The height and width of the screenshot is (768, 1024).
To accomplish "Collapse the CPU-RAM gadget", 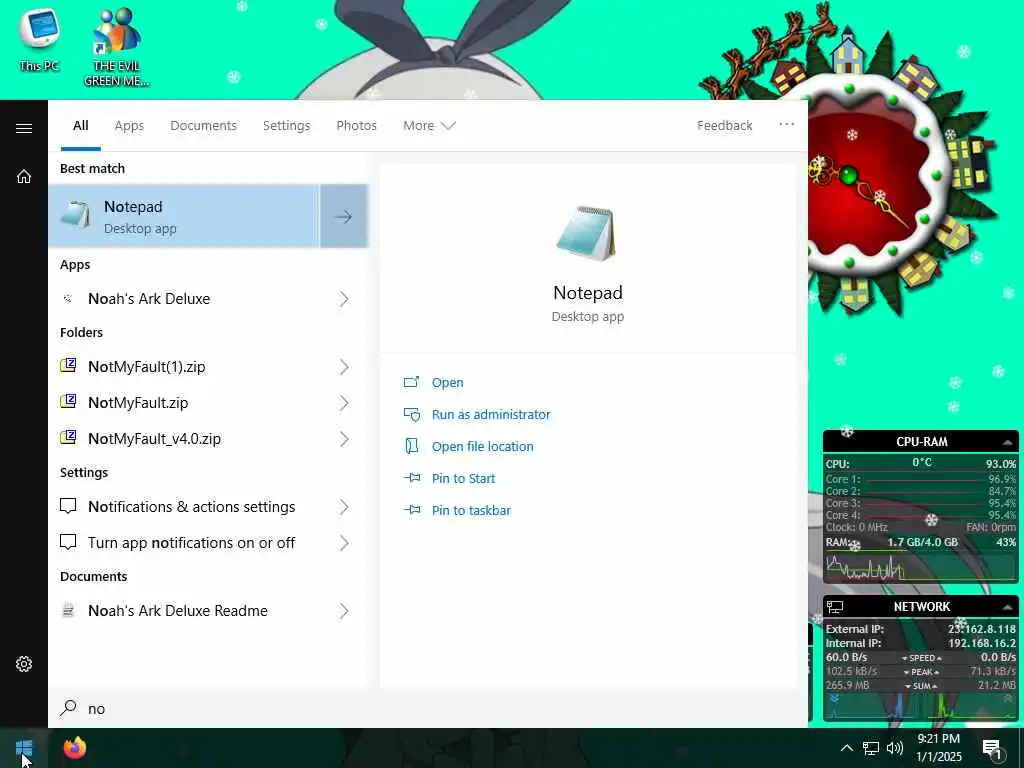I will tap(1008, 442).
